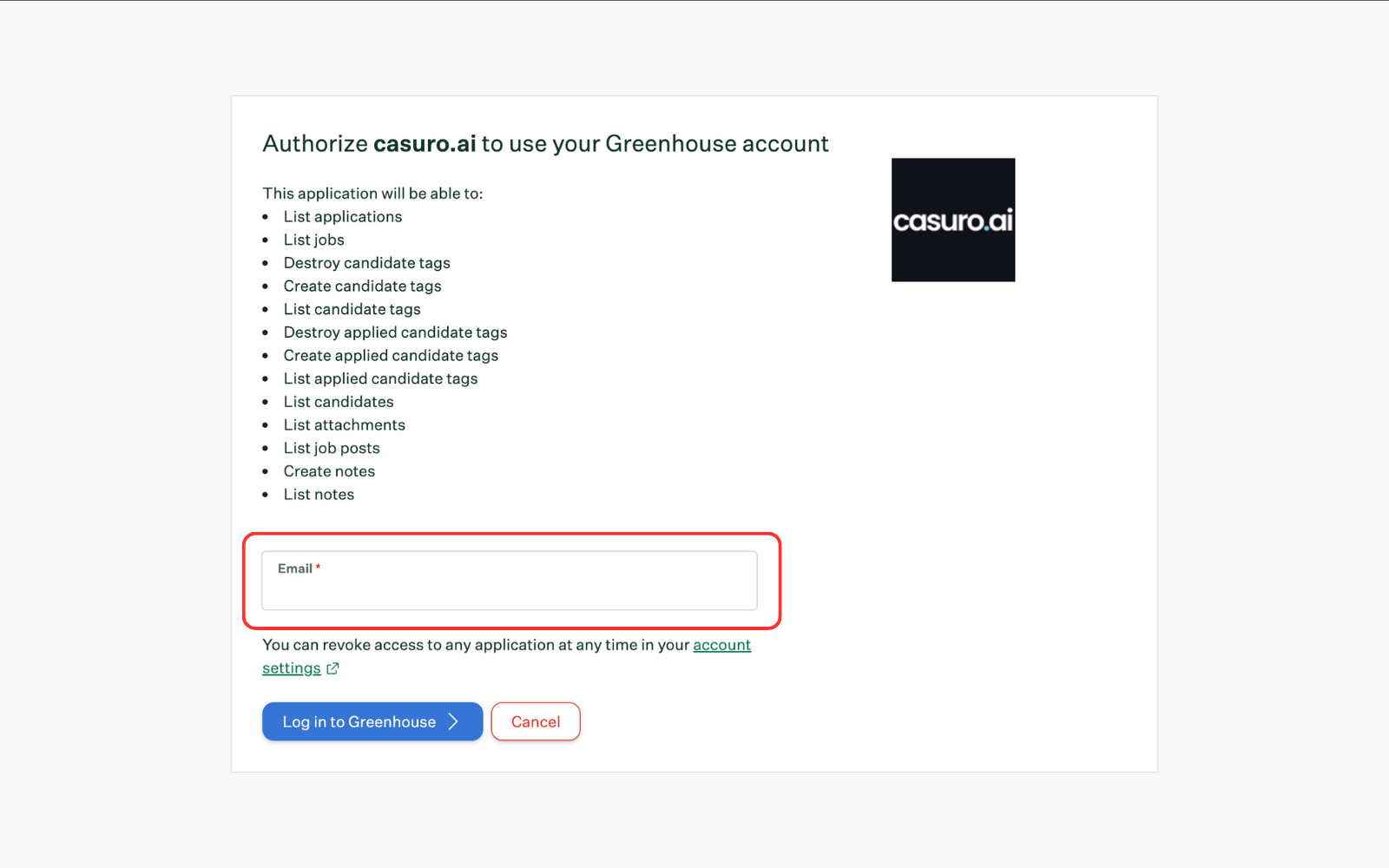The width and height of the screenshot is (1389, 868).
Task: Click the Destroy candidate tags permission
Action: [x=366, y=262]
